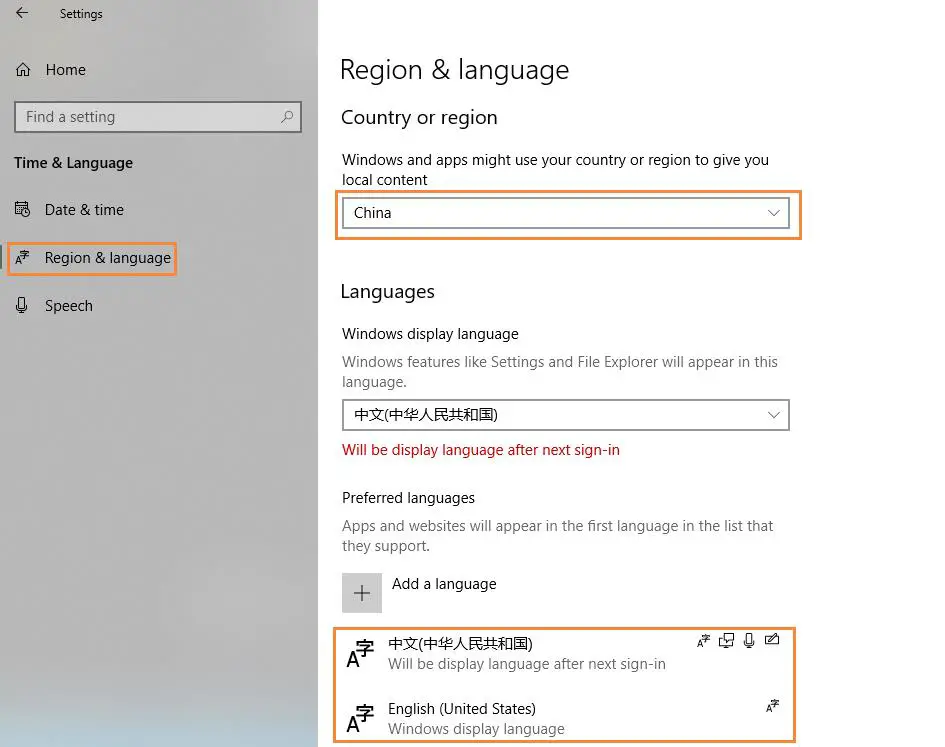Click the Region & language page title

[x=454, y=70]
